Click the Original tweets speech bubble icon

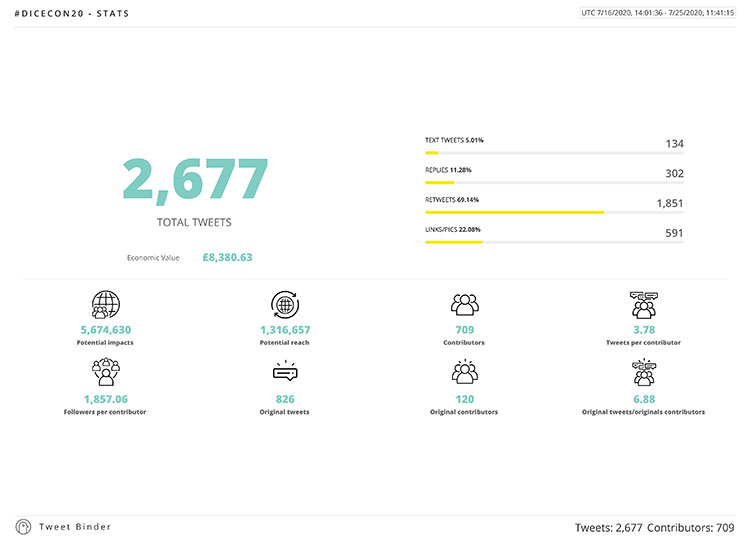coord(285,372)
